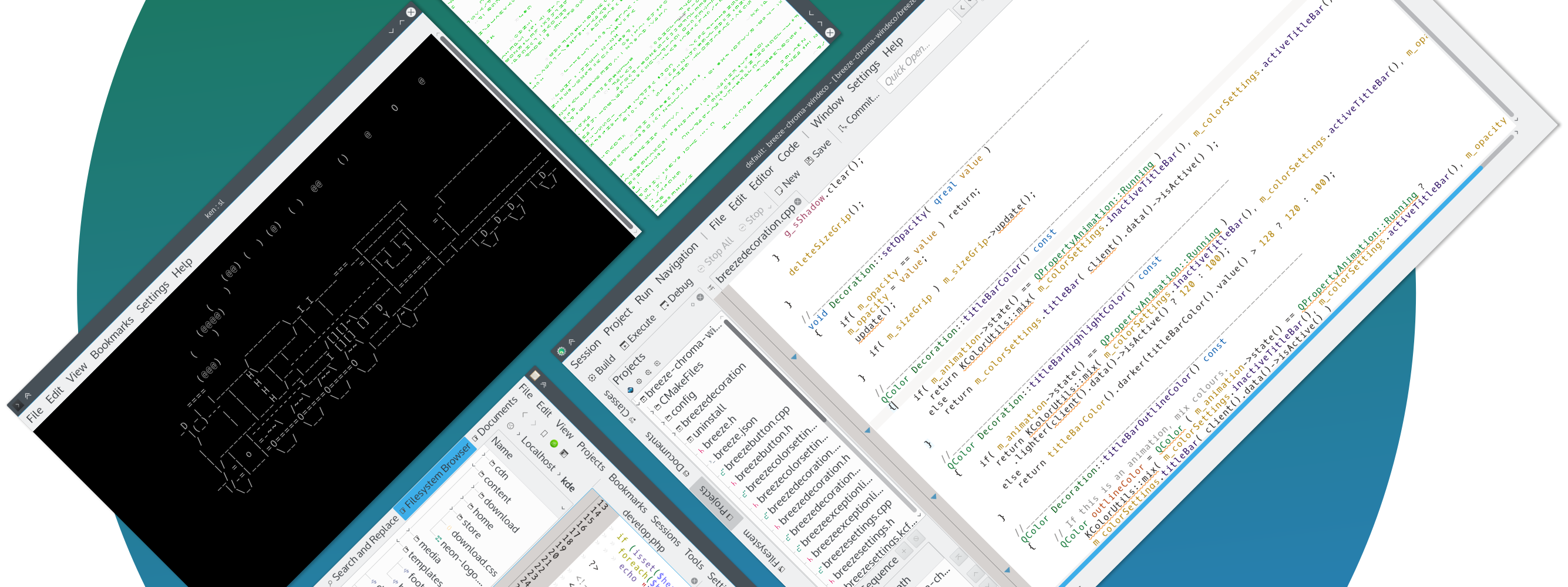Click Save in the KDevelop toolbar
This screenshot has height=587, width=1568.
click(818, 152)
